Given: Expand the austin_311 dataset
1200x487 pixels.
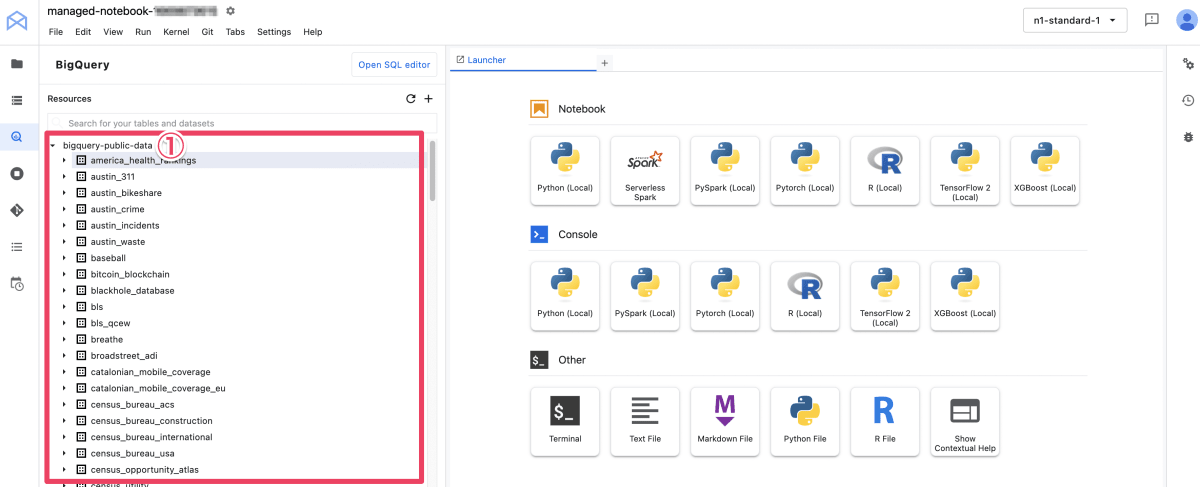Looking at the screenshot, I should point(64,177).
